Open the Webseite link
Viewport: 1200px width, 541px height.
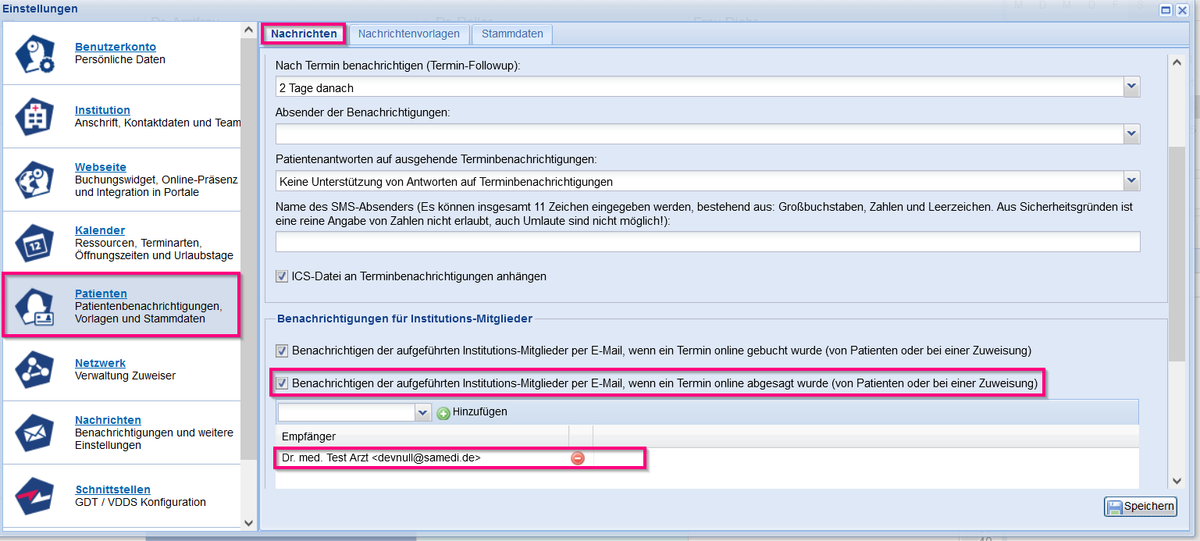(x=100, y=167)
